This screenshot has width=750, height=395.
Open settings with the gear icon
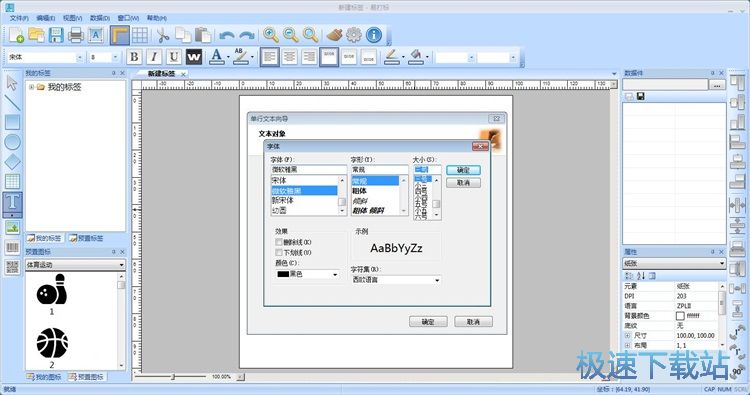[x=354, y=35]
